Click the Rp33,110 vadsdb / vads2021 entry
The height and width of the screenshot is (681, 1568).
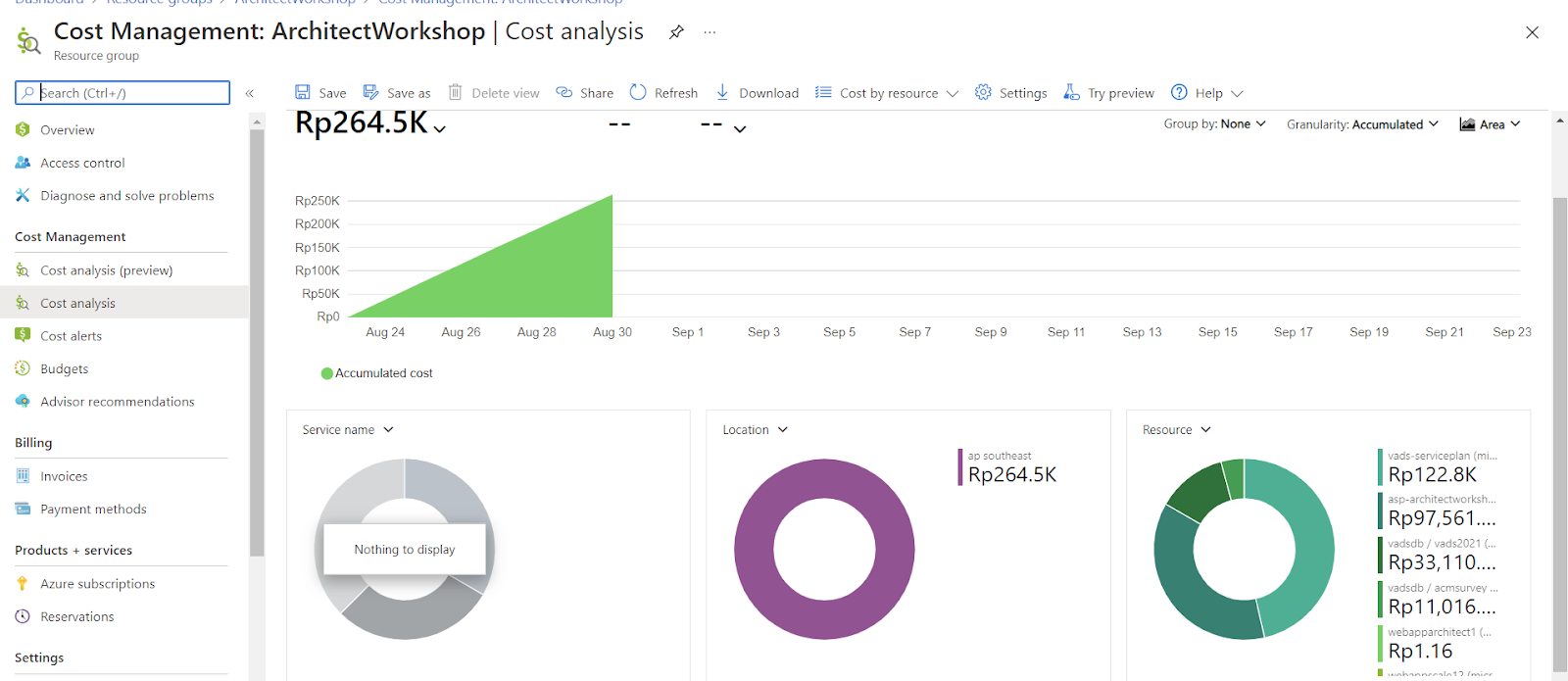[x=1438, y=555]
